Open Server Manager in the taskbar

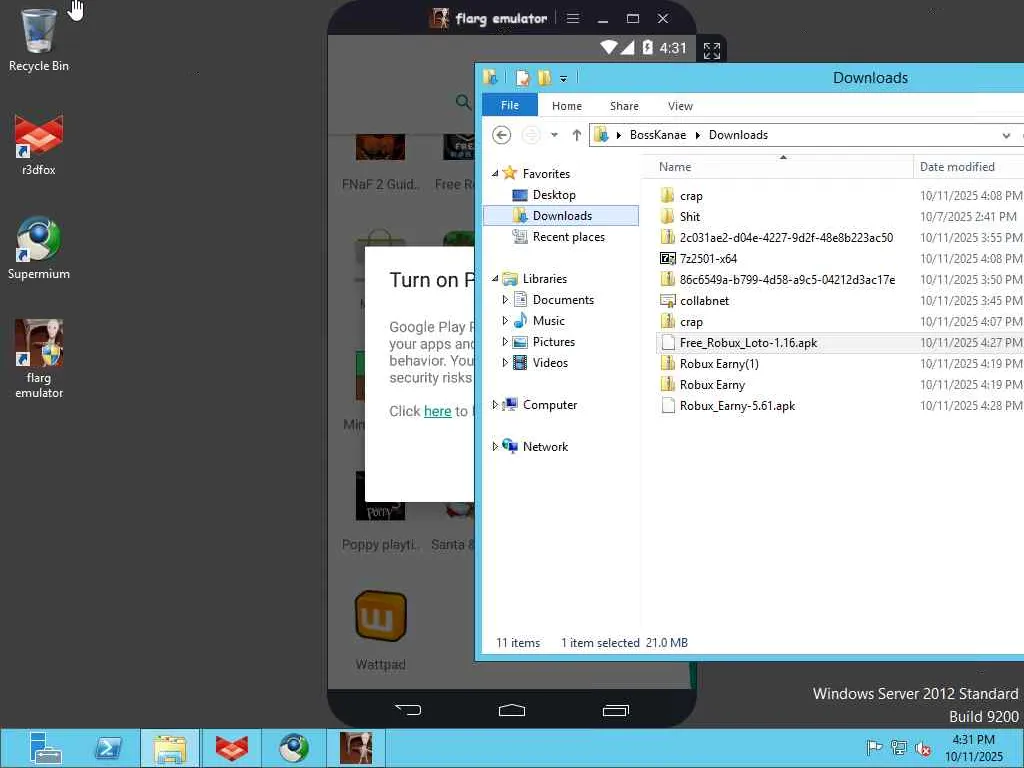pyautogui.click(x=45, y=748)
